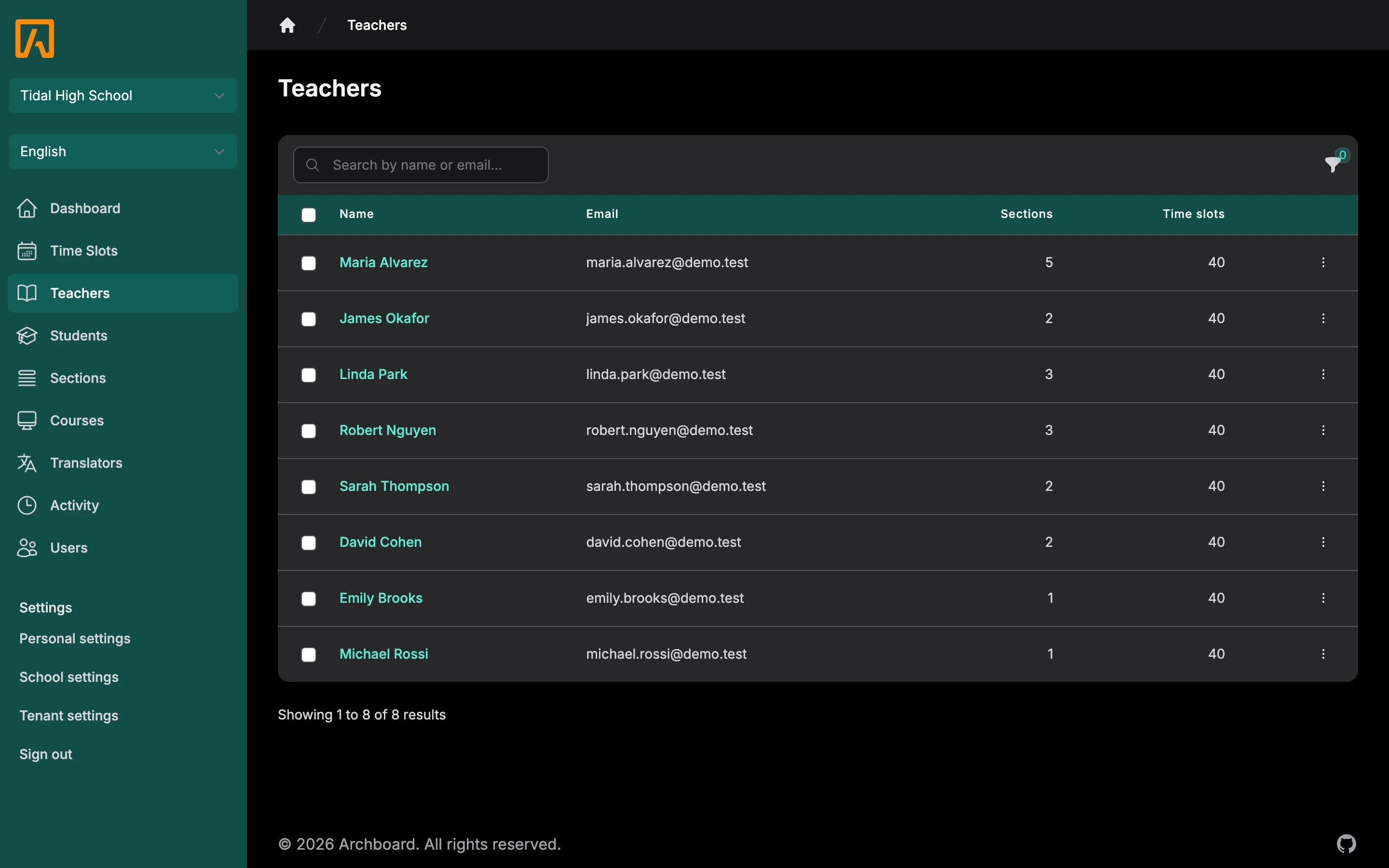Open row actions menu for James Okafor

pos(1323,318)
